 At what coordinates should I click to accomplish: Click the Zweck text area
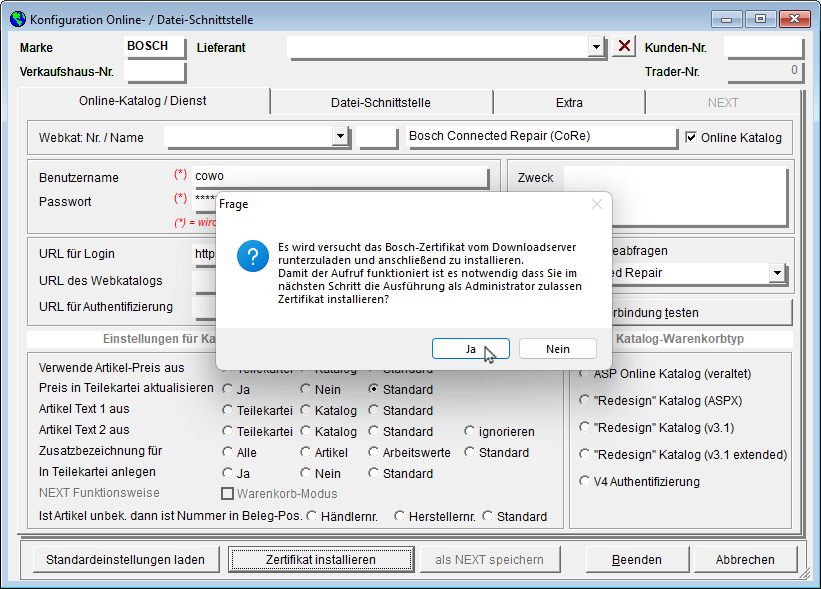pyautogui.click(x=675, y=196)
